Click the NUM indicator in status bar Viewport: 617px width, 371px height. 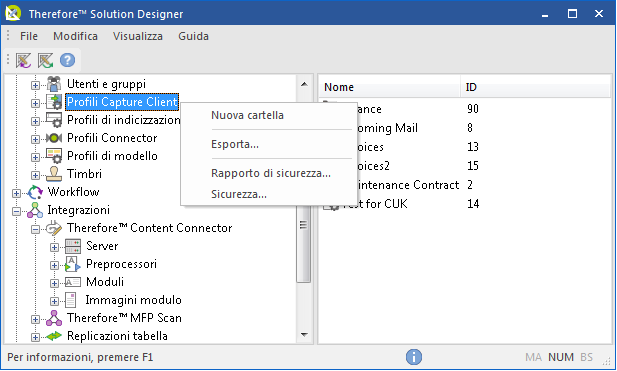(561, 357)
